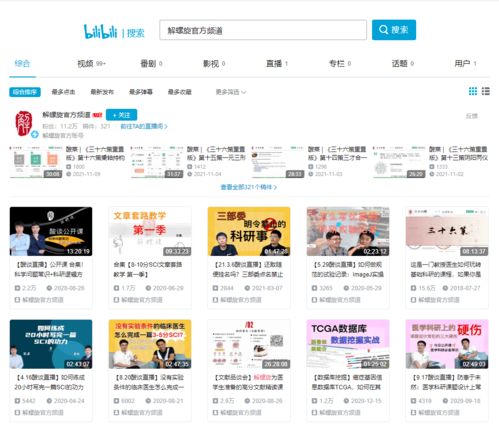The width and height of the screenshot is (499, 430).
Task: Open channel video thumbnail 第十四策
Action: click(x=278, y=162)
